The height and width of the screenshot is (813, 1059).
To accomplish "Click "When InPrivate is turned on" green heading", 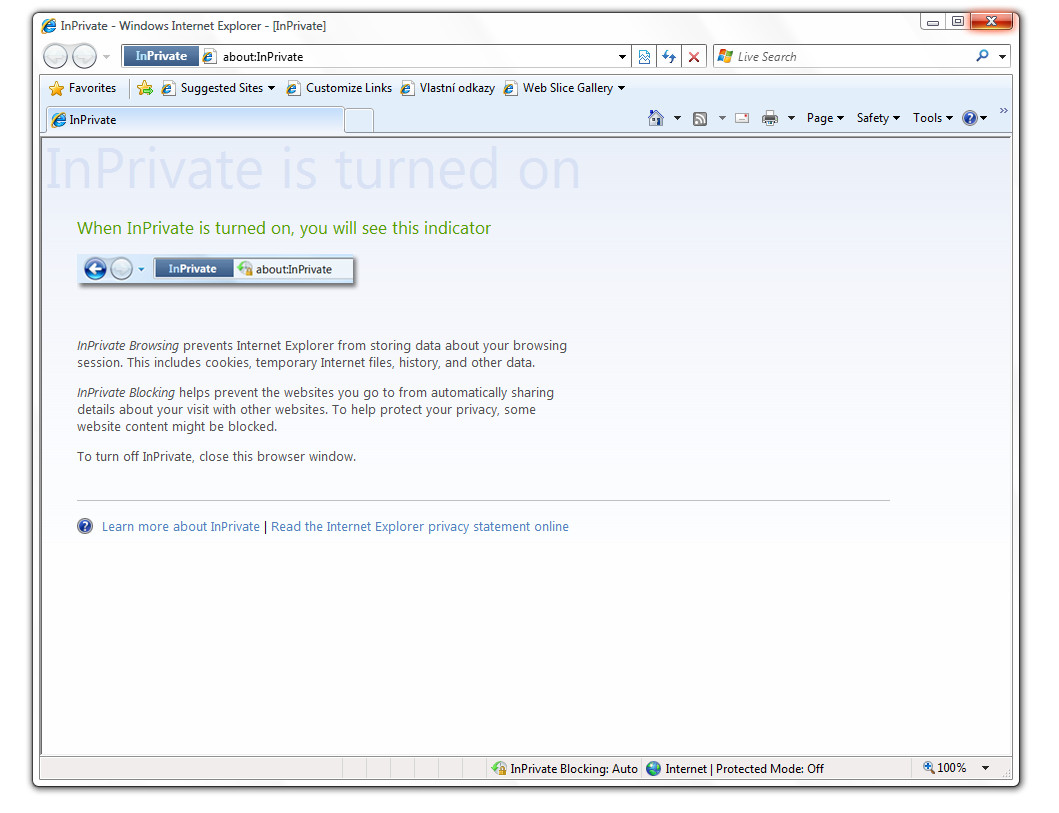I will [284, 228].
